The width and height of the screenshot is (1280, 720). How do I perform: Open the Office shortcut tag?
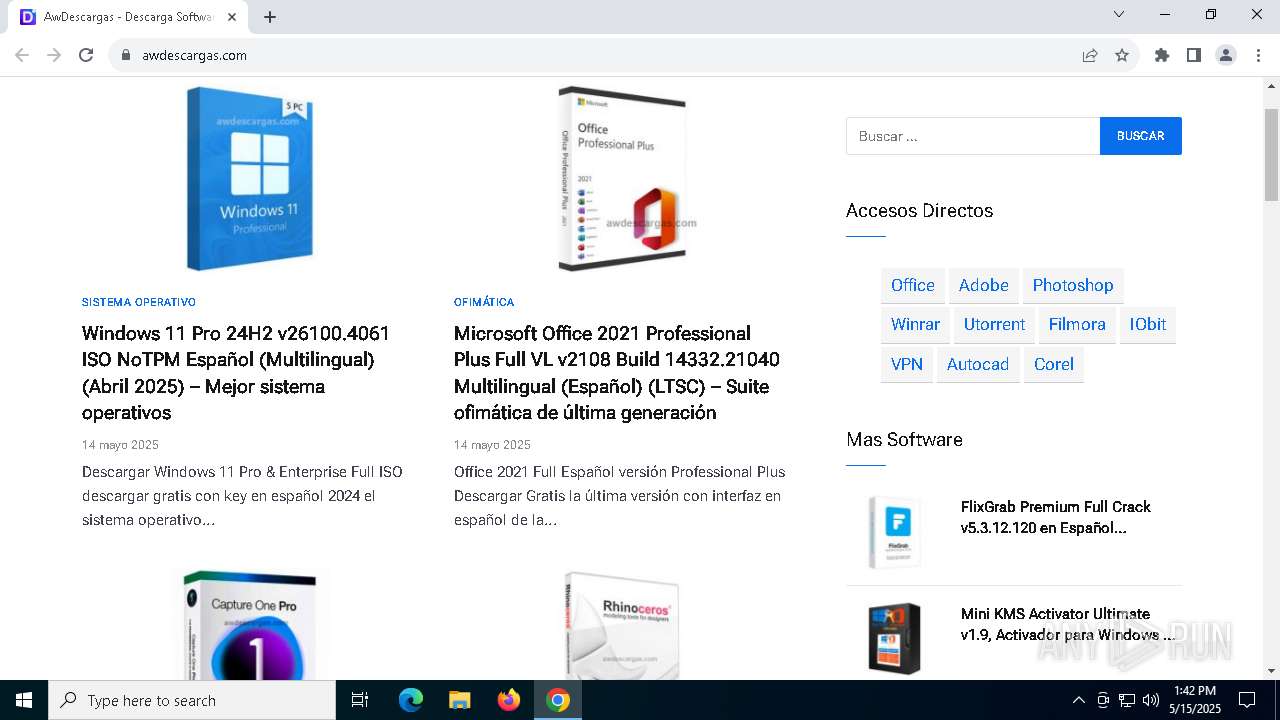click(913, 285)
